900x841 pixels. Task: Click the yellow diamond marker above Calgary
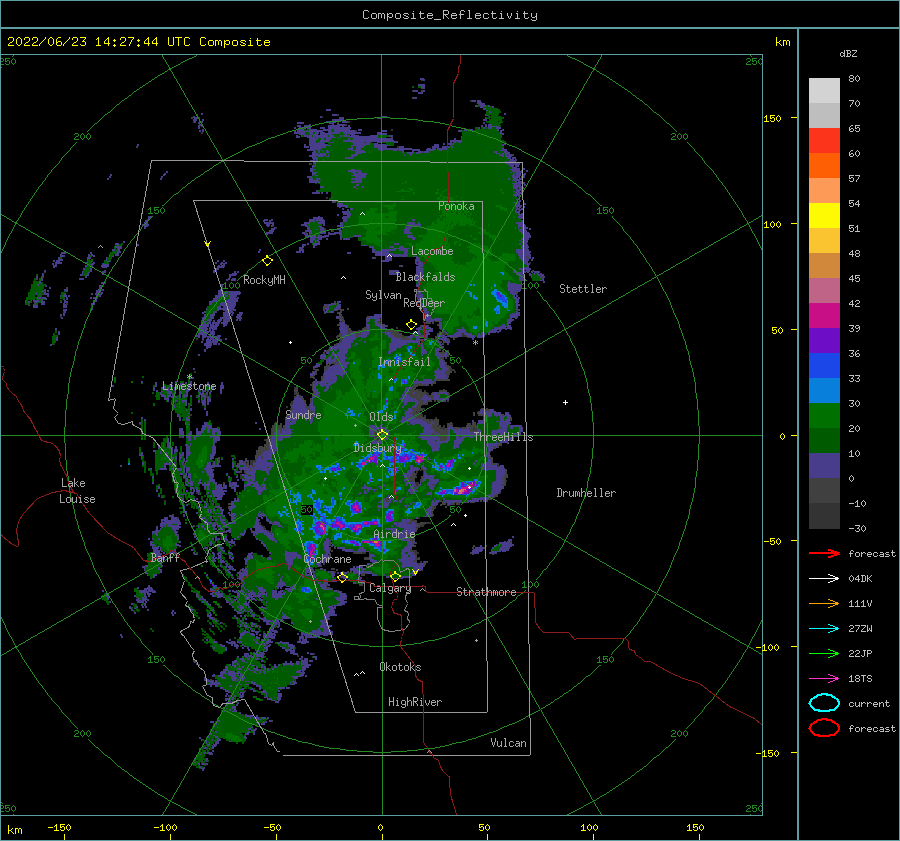click(x=395, y=576)
